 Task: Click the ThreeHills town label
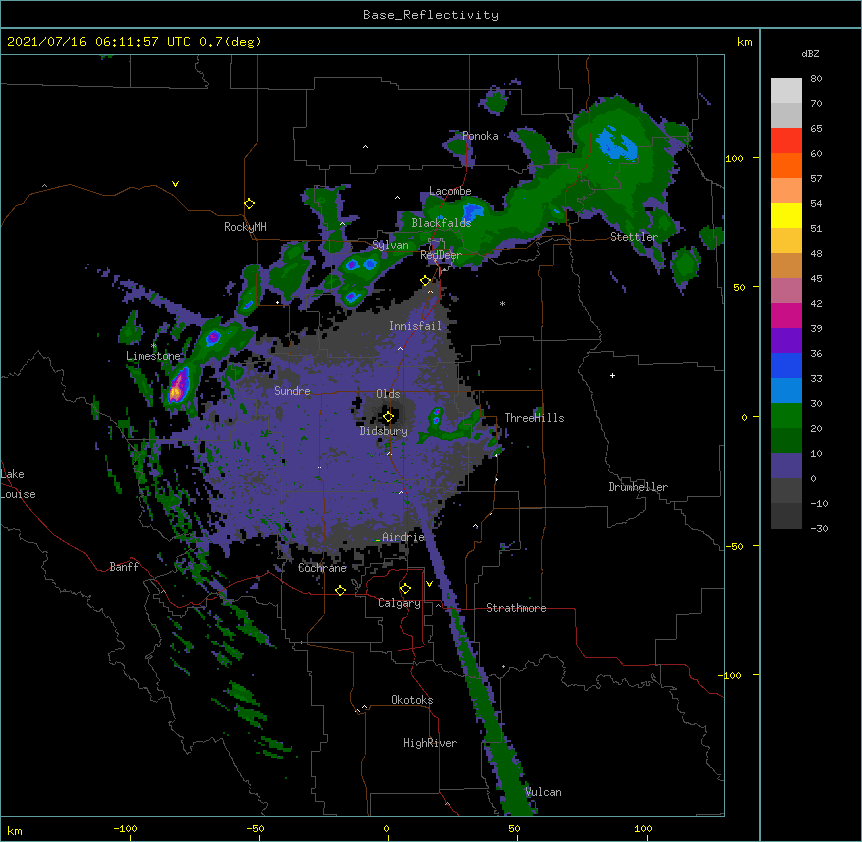point(534,418)
